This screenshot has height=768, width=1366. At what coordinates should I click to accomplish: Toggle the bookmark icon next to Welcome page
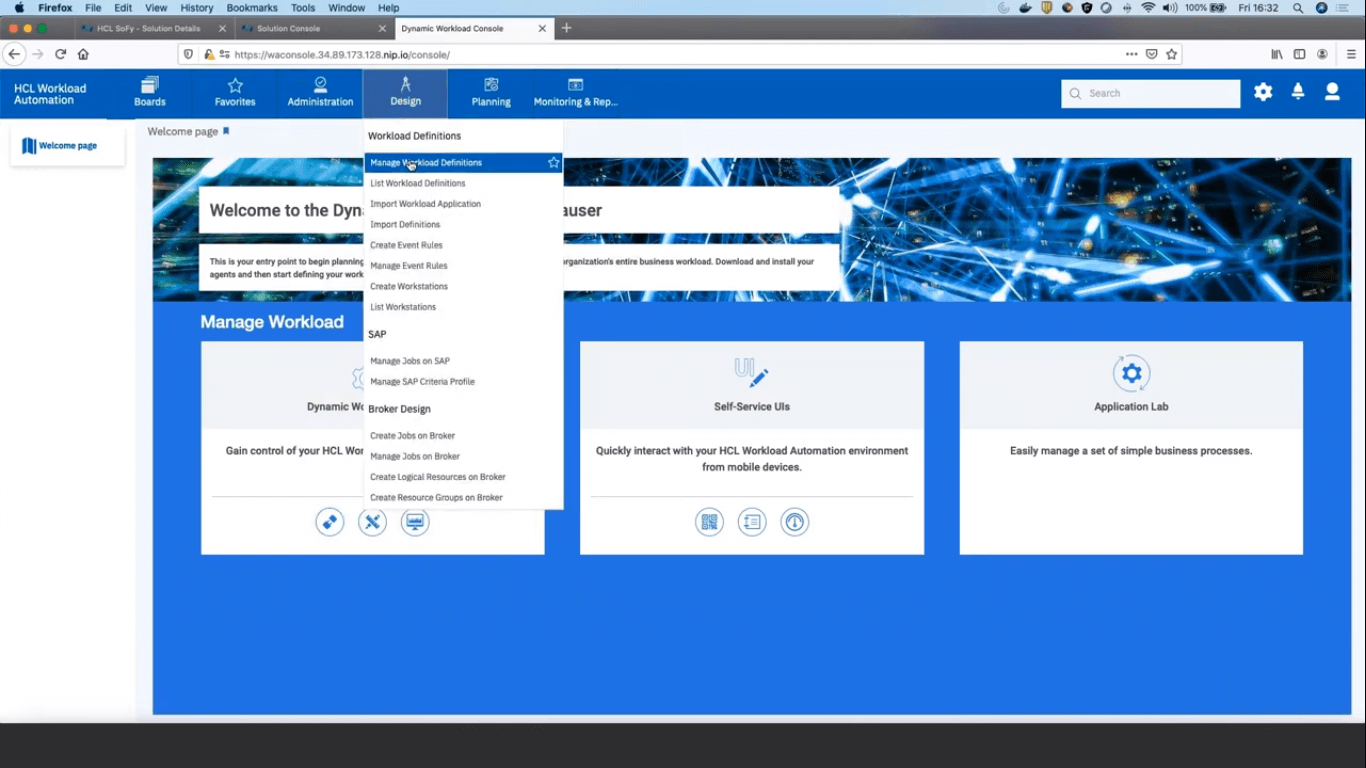click(x=226, y=131)
